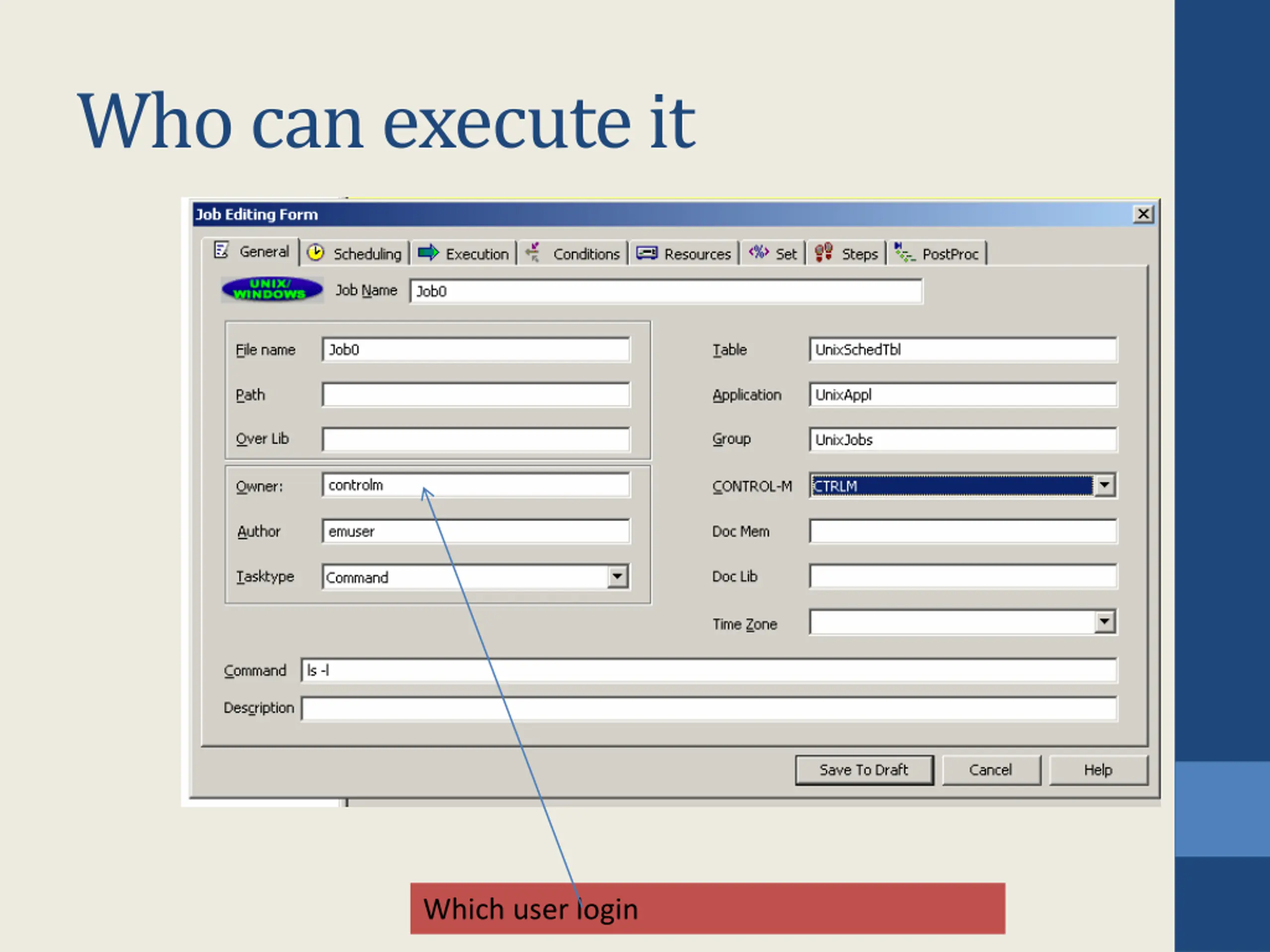Viewport: 1270px width, 952px height.
Task: Click the Execution green arrow icon
Action: [x=428, y=252]
